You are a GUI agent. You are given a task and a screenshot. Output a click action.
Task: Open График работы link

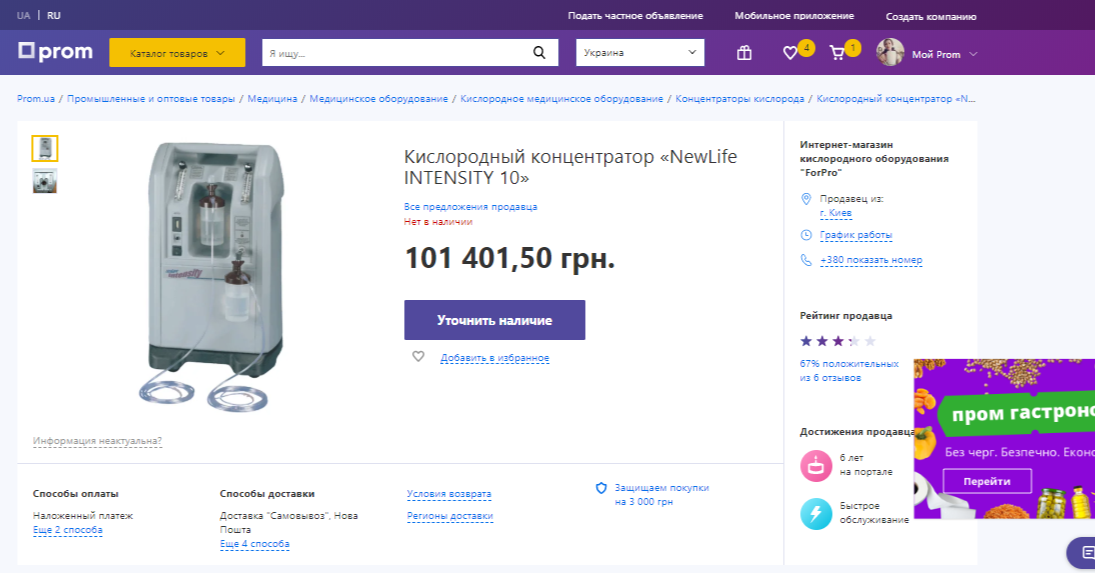pyautogui.click(x=856, y=235)
